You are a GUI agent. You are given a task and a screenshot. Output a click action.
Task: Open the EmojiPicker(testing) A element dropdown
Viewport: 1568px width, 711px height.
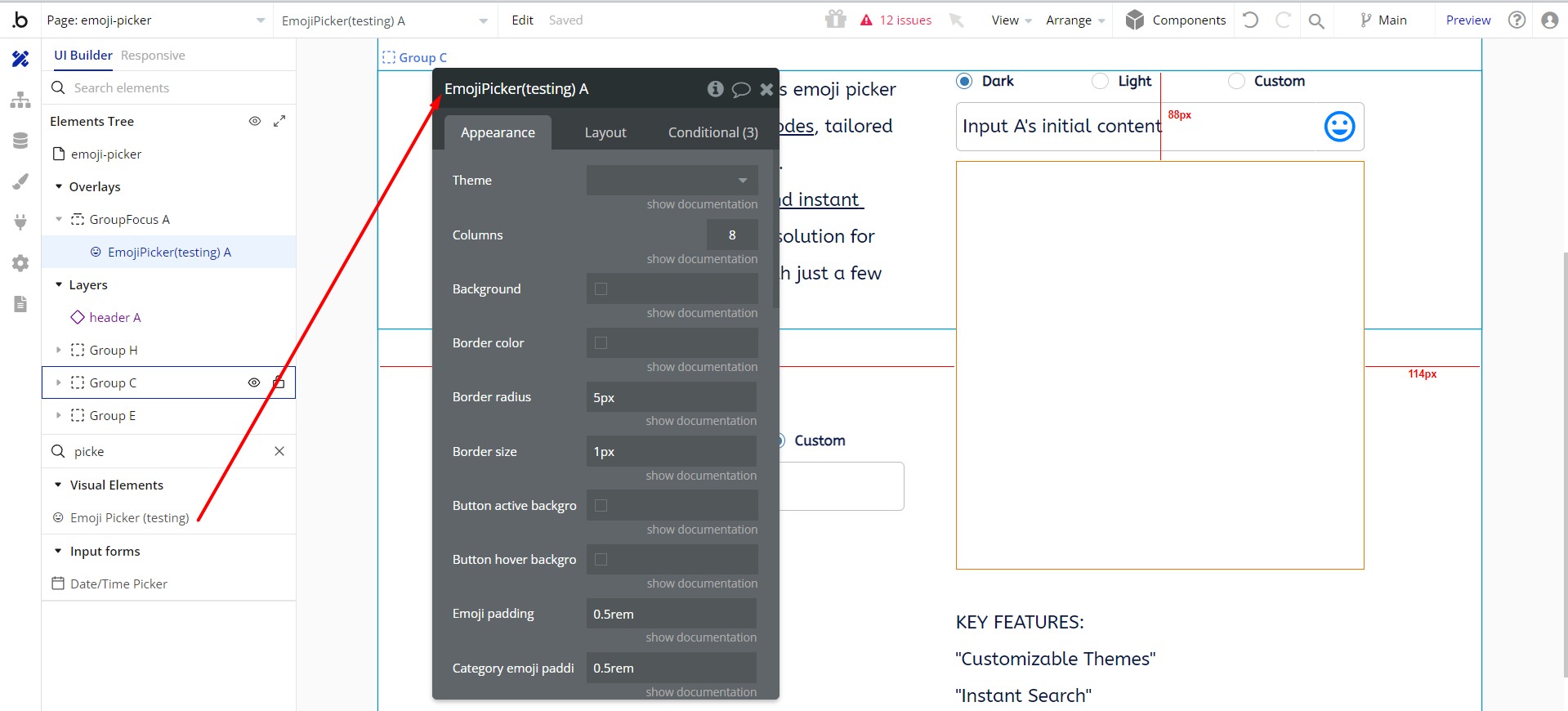[384, 20]
